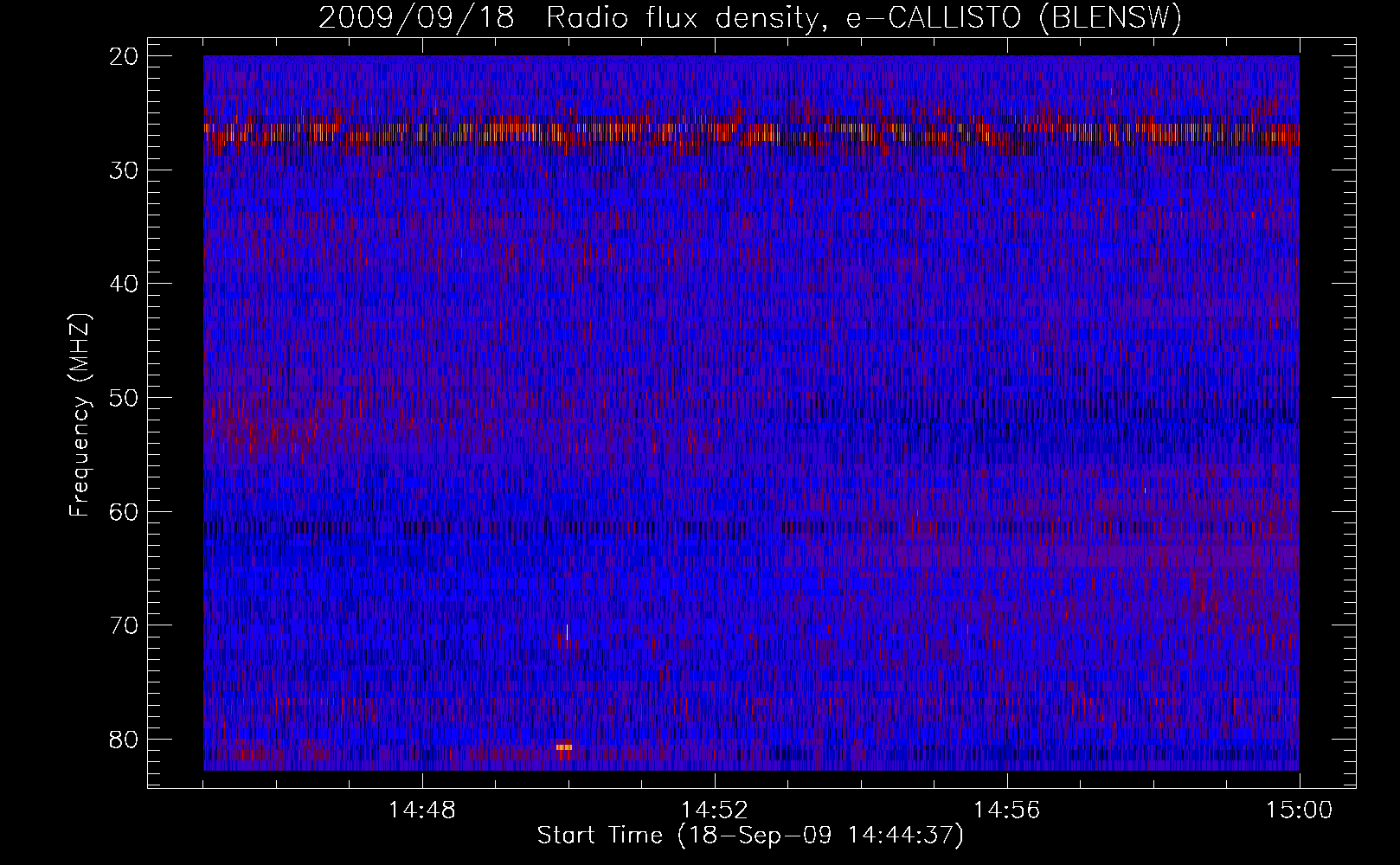Click the 70 MHz frequency tick label
The height and width of the screenshot is (865, 1400).
tap(125, 625)
